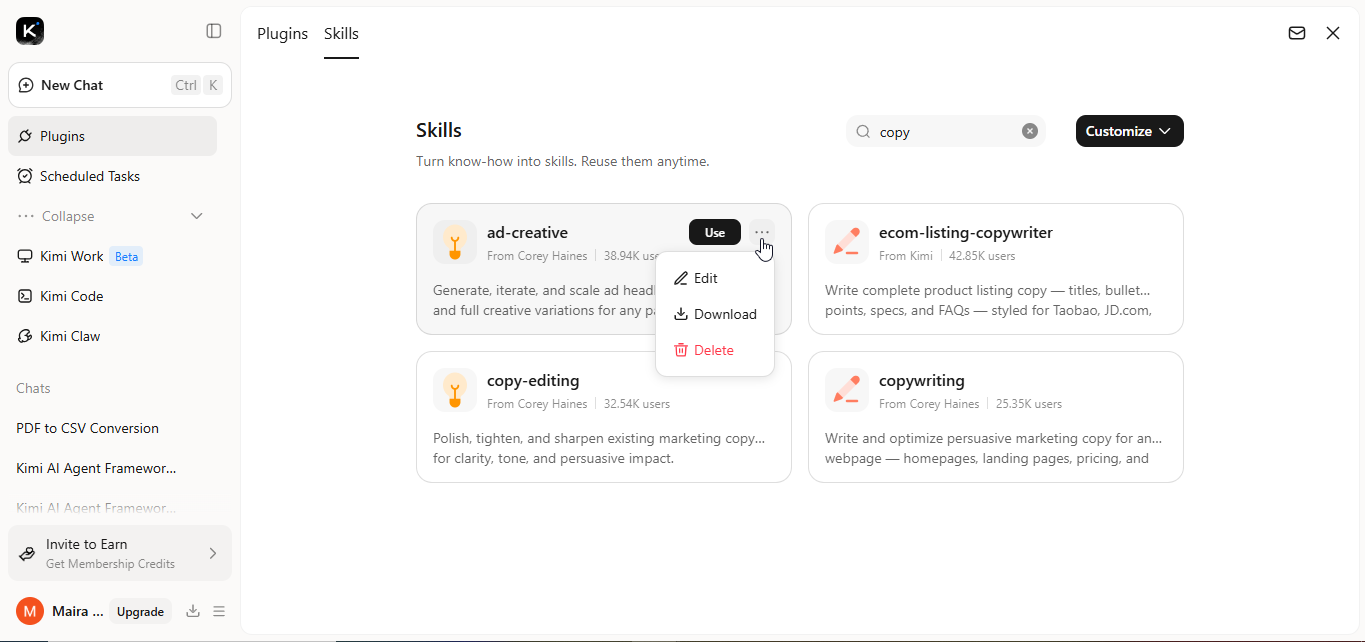Click into the search field containing copy
This screenshot has height=642, width=1365.
click(x=946, y=131)
